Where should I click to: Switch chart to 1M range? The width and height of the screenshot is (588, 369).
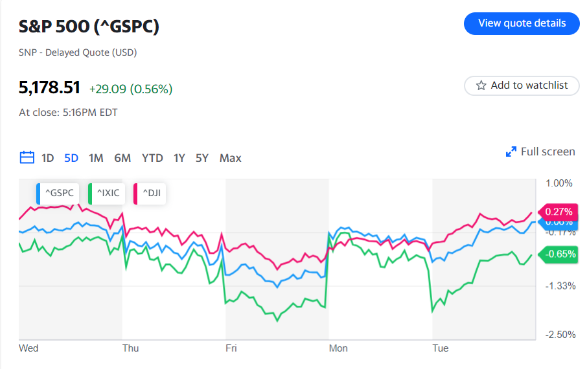click(x=96, y=158)
